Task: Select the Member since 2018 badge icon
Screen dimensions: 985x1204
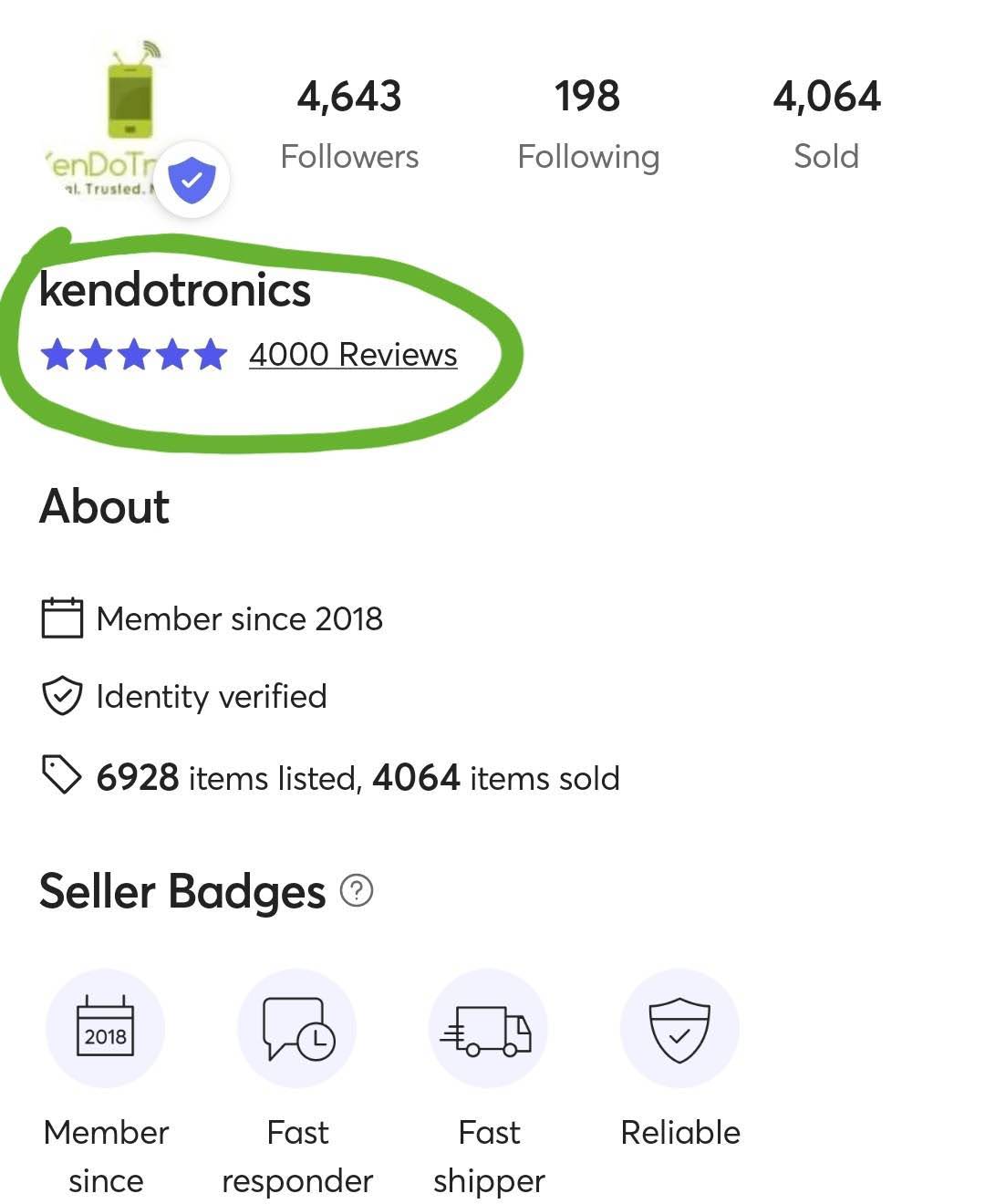Action: coord(106,1028)
